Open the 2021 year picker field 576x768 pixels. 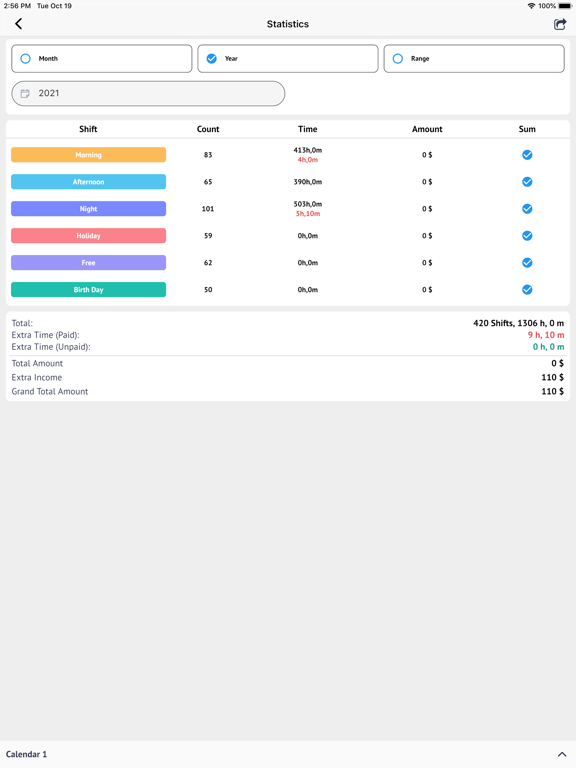click(148, 94)
